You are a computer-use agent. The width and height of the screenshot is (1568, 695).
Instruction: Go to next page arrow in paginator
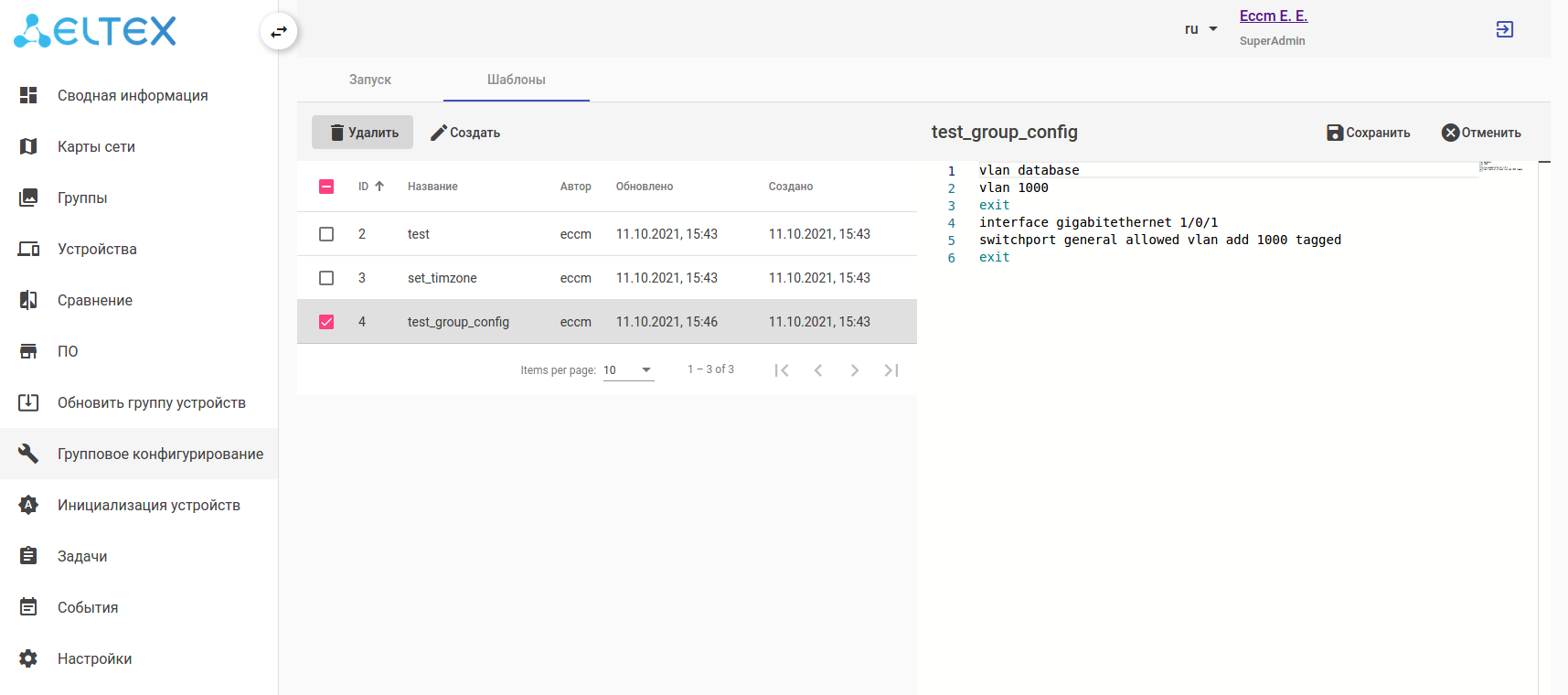(x=854, y=370)
